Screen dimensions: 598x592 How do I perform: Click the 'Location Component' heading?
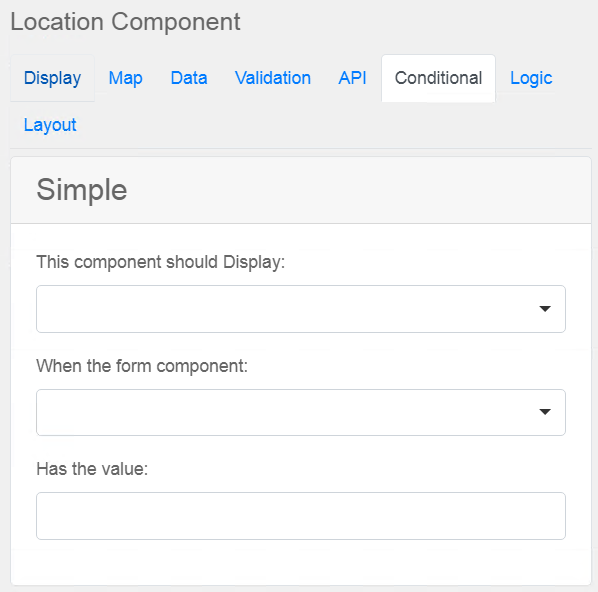[125, 22]
